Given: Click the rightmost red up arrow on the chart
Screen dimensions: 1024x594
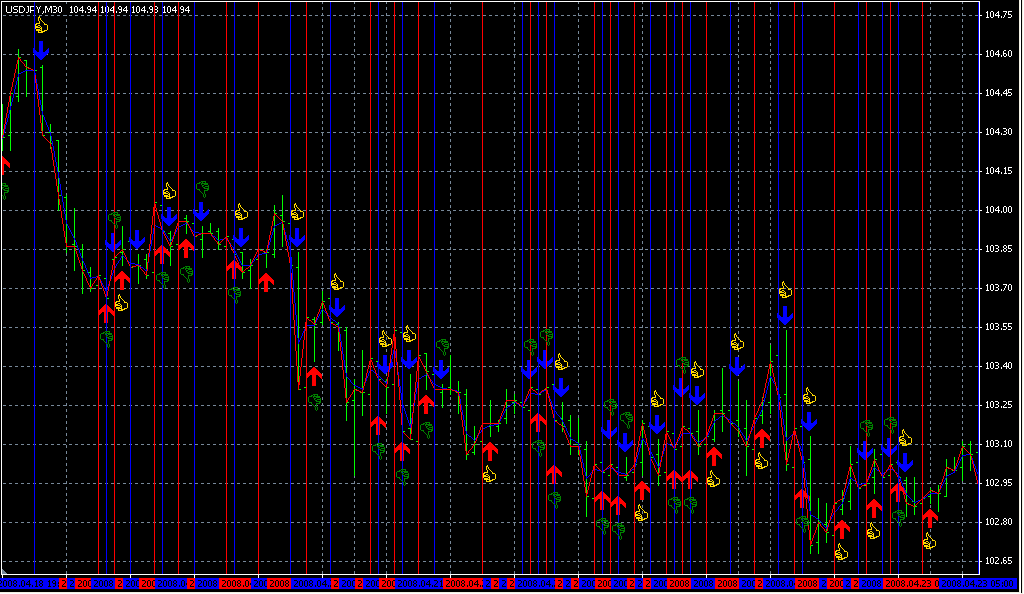Looking at the screenshot, I should (x=929, y=518).
